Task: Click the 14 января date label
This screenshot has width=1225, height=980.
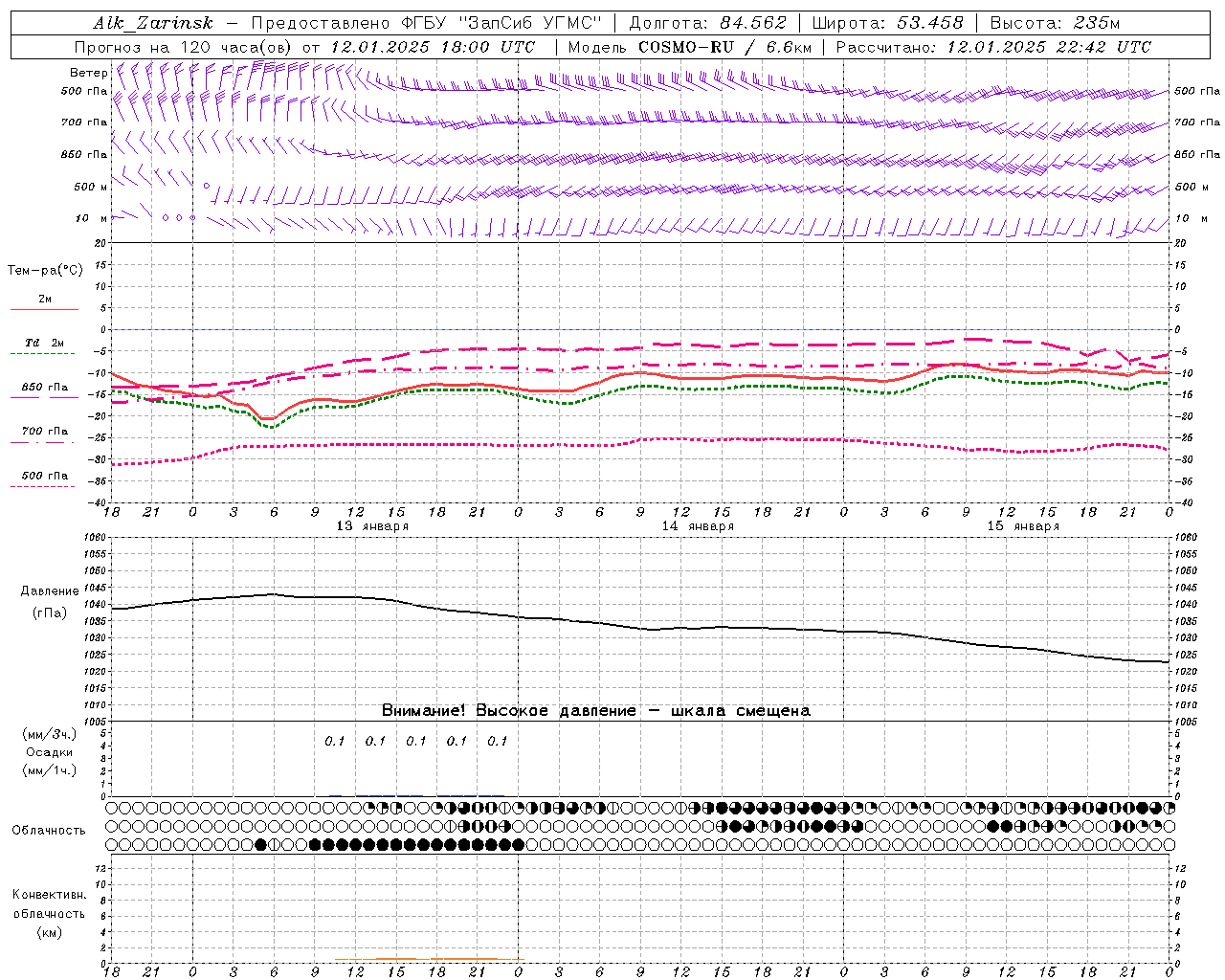Action: point(698,526)
